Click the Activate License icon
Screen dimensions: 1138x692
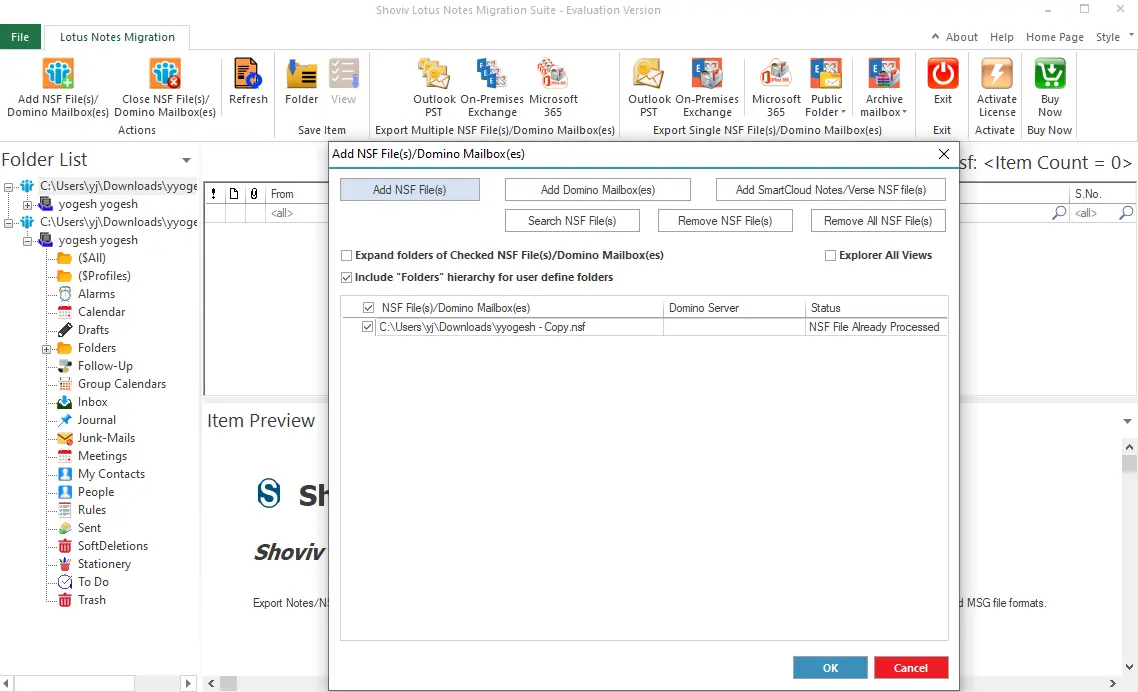pos(996,73)
